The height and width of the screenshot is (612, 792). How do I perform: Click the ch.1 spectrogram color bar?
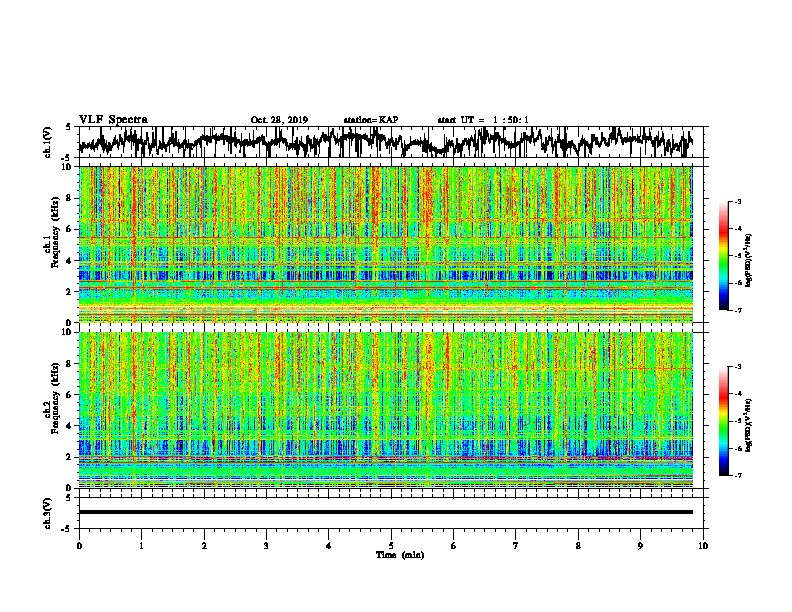(x=723, y=256)
